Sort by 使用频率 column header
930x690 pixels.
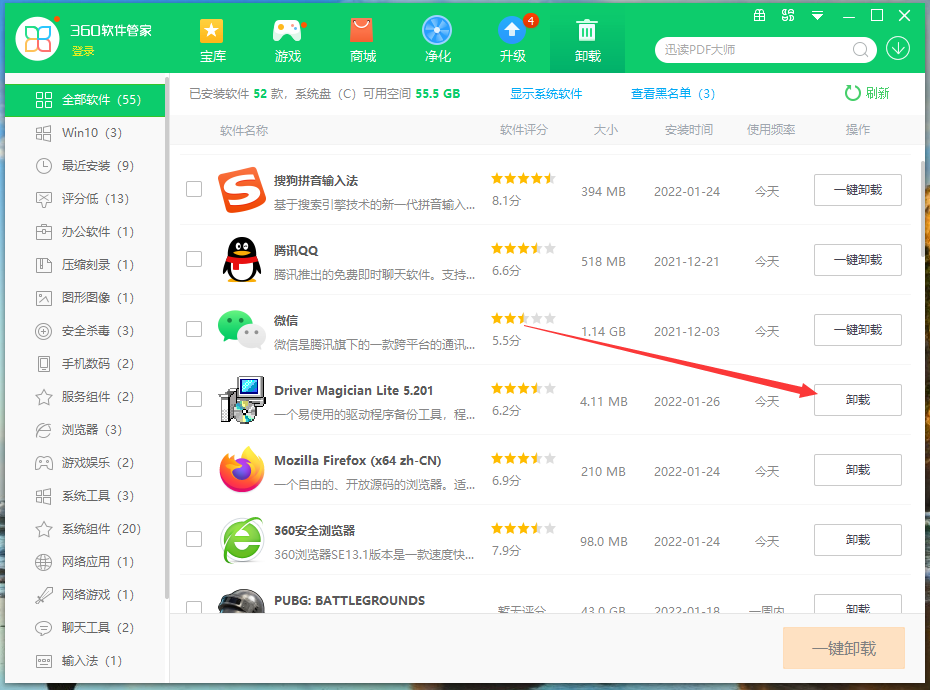pyautogui.click(x=770, y=130)
